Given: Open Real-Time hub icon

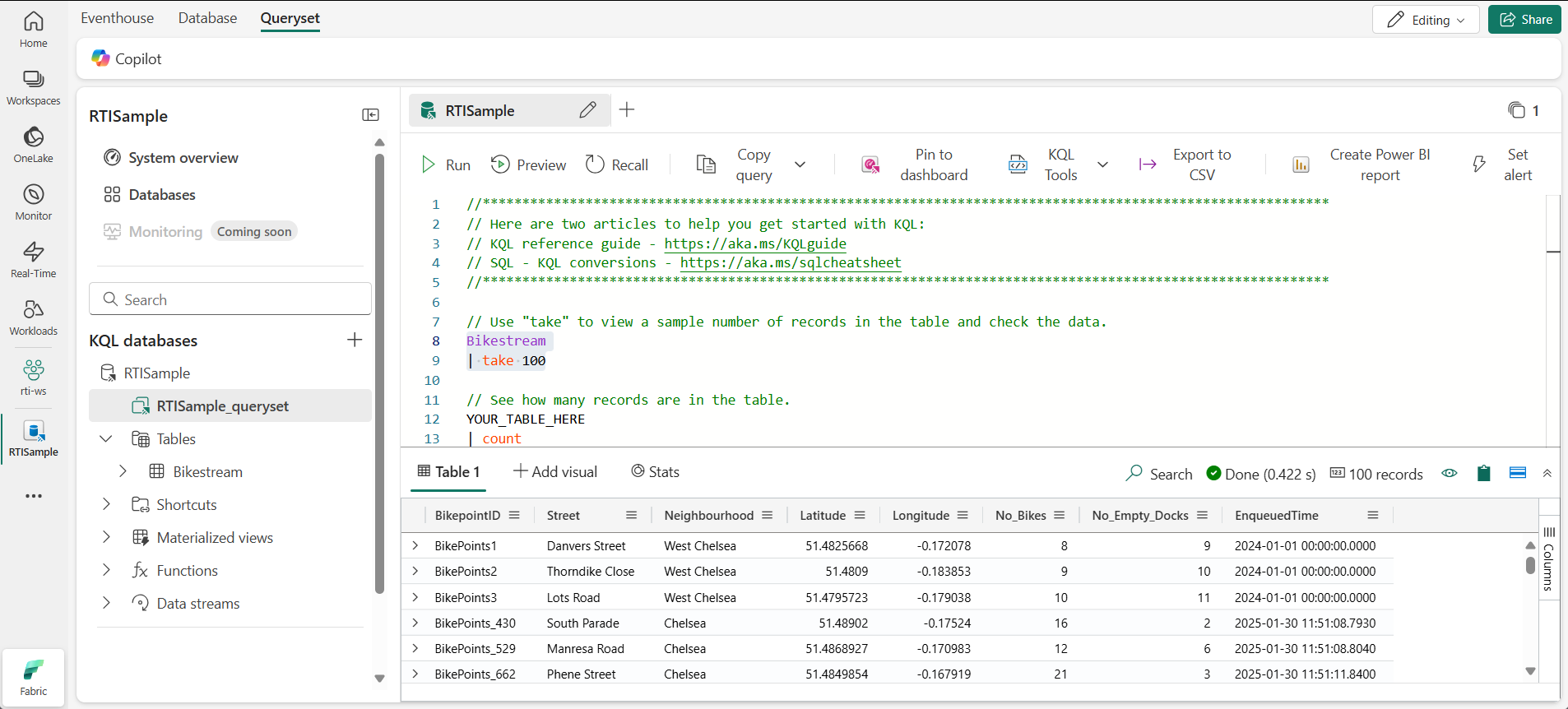Looking at the screenshot, I should pos(34,260).
